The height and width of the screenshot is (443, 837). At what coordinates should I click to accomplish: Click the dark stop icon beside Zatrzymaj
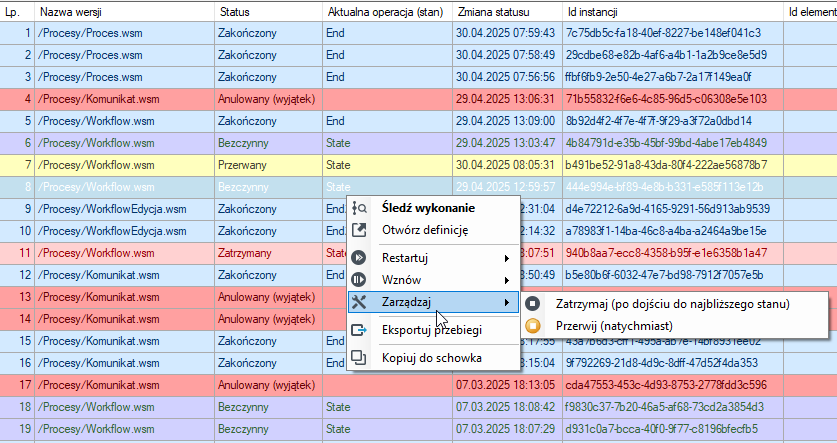532,304
